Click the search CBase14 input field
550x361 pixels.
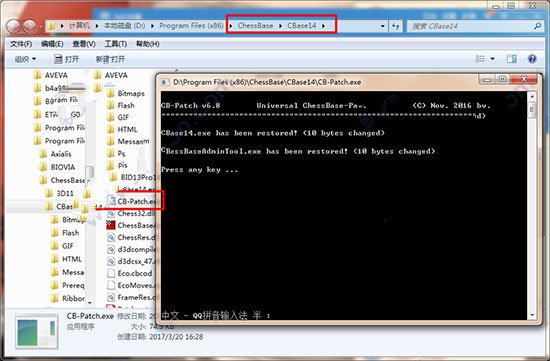pos(470,26)
